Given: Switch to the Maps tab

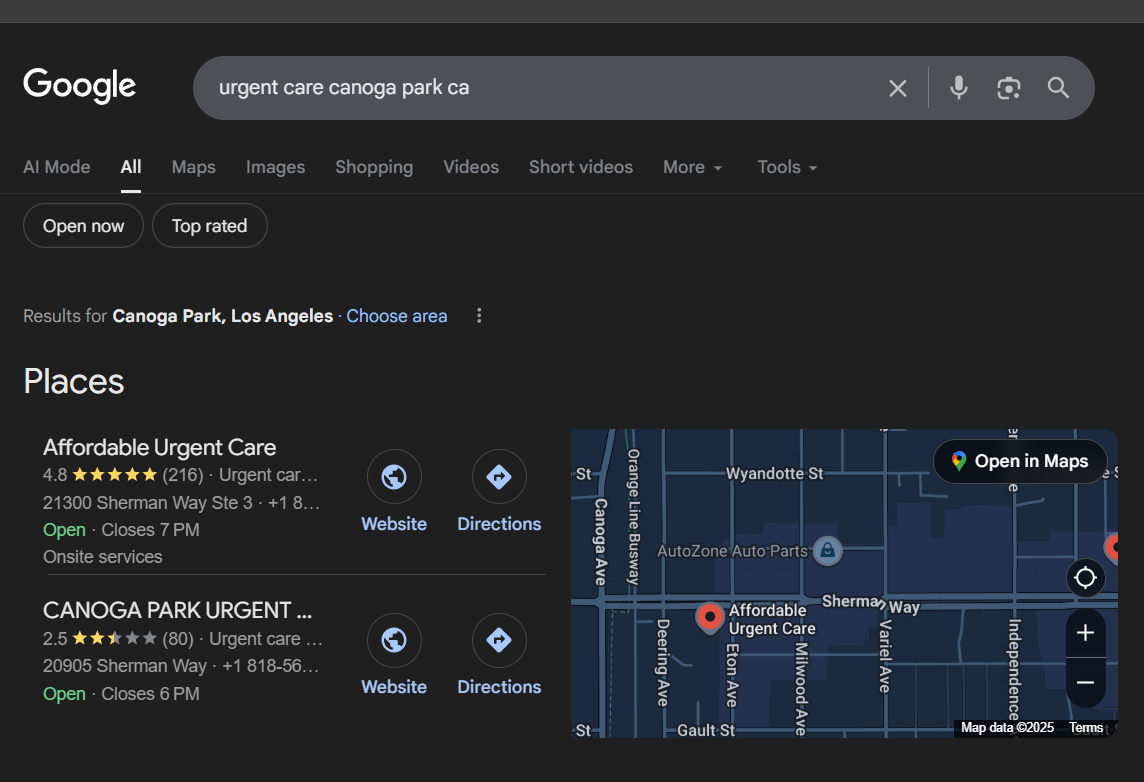Looking at the screenshot, I should 193,167.
